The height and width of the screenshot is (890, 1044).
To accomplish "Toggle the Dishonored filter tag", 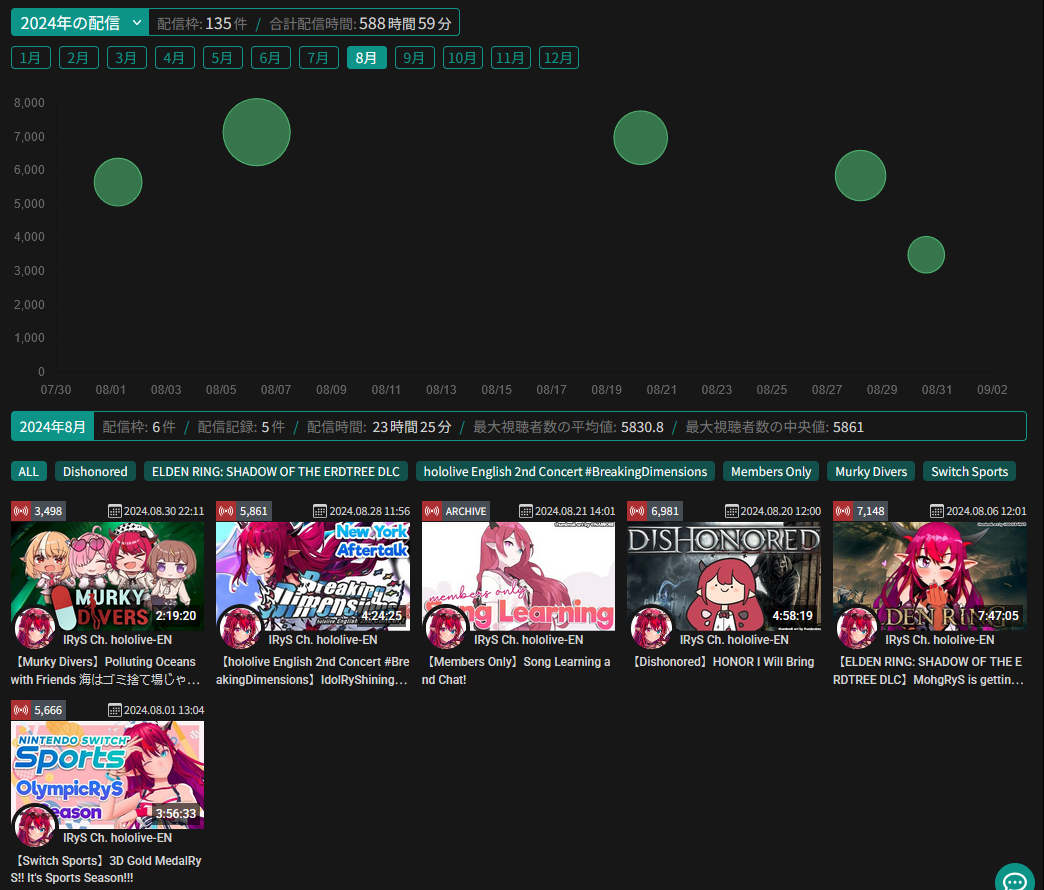I will click(95, 471).
